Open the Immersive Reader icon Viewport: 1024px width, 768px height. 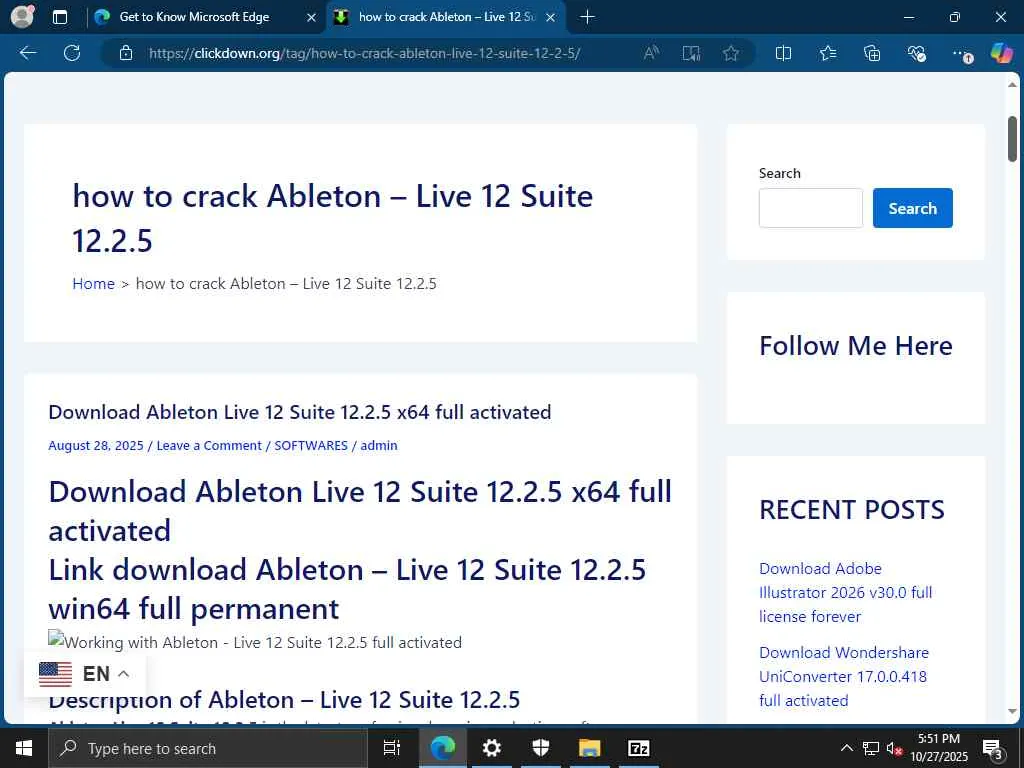pos(691,53)
